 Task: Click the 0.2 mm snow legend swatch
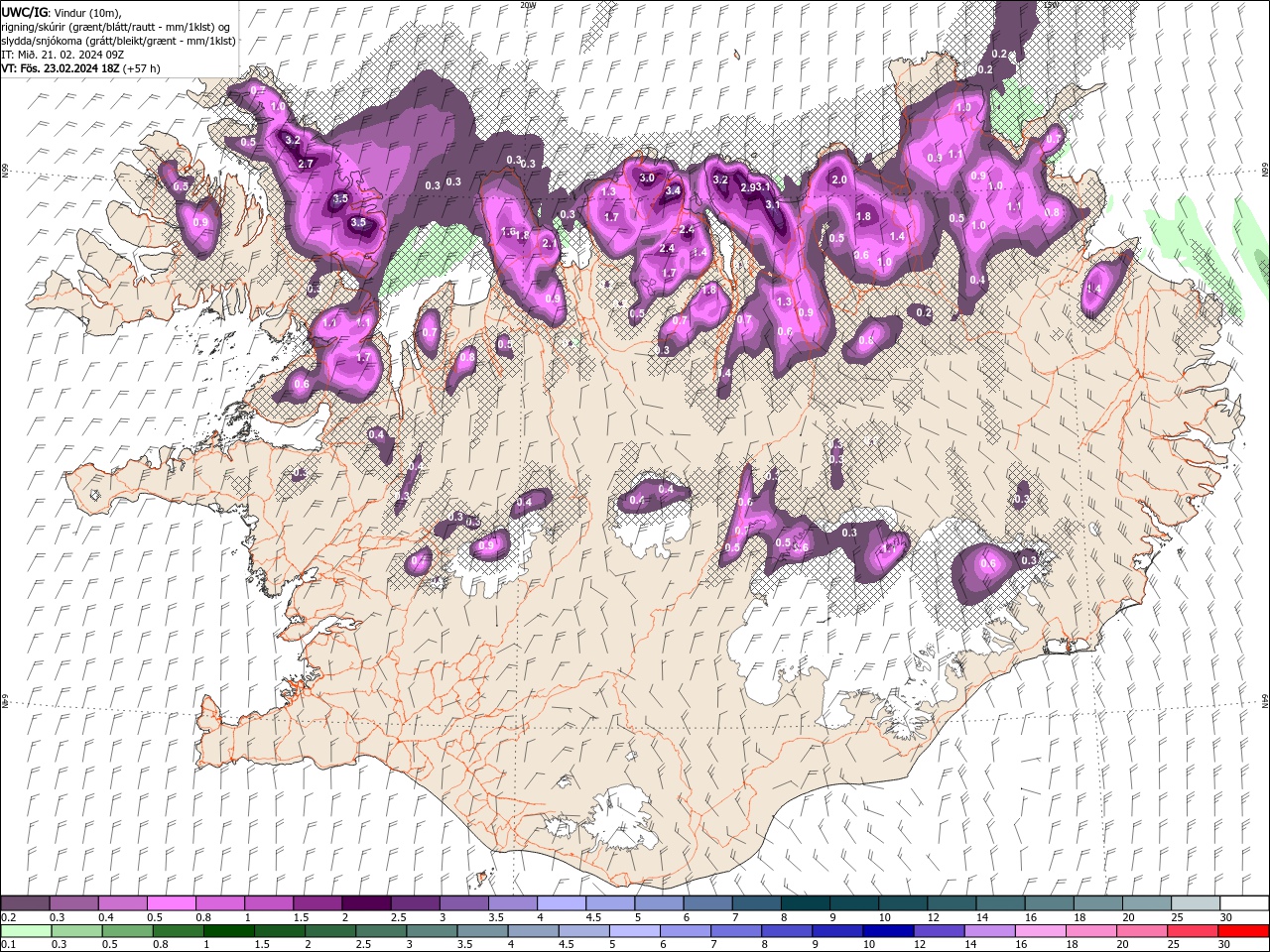coord(25,902)
